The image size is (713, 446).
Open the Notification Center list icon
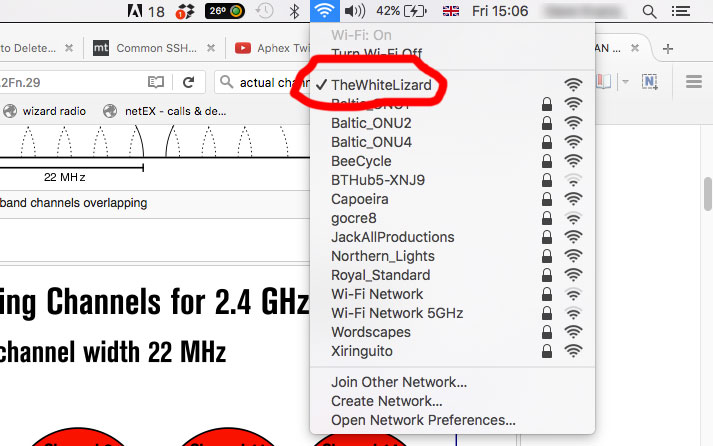coord(681,11)
